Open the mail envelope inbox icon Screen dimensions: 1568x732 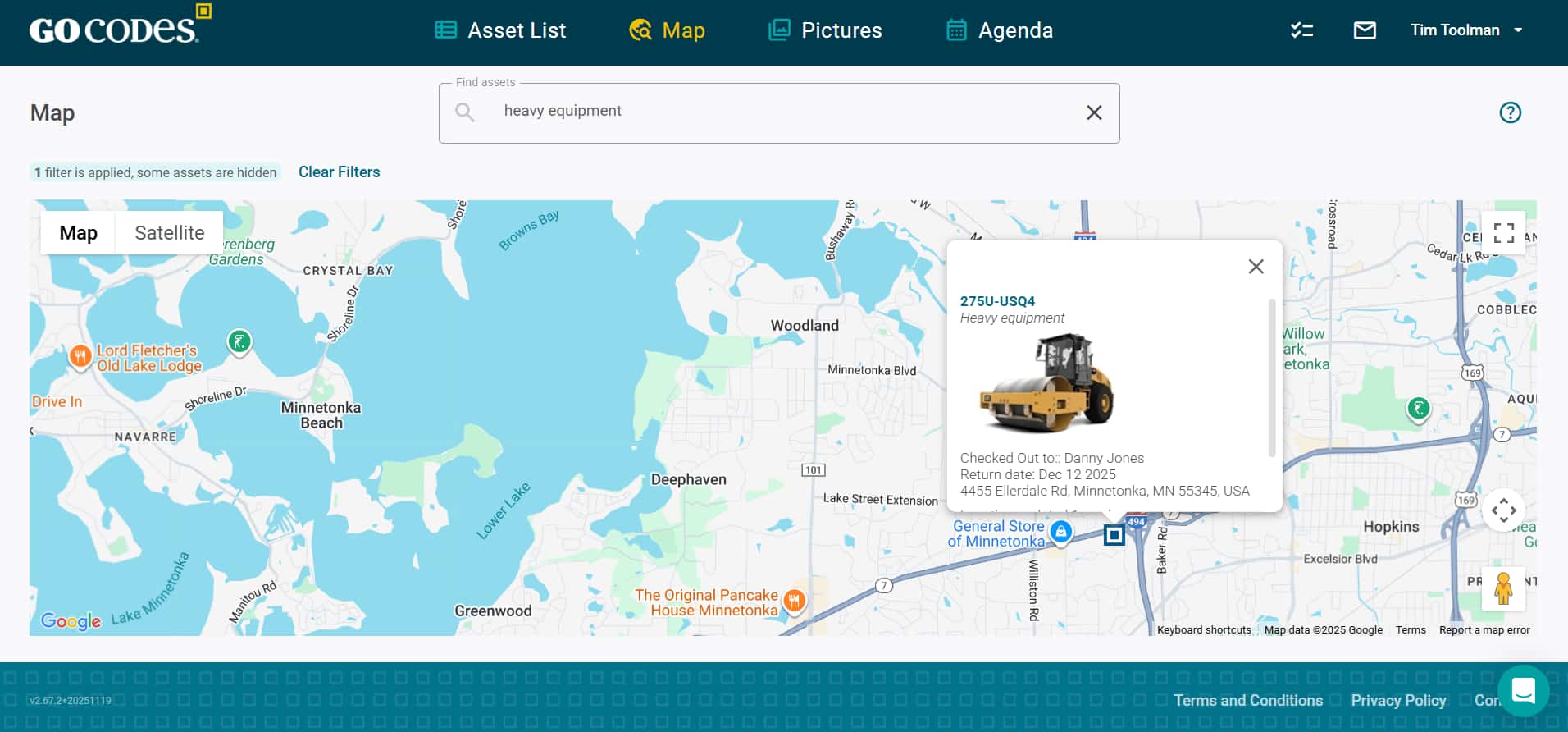[1364, 30]
